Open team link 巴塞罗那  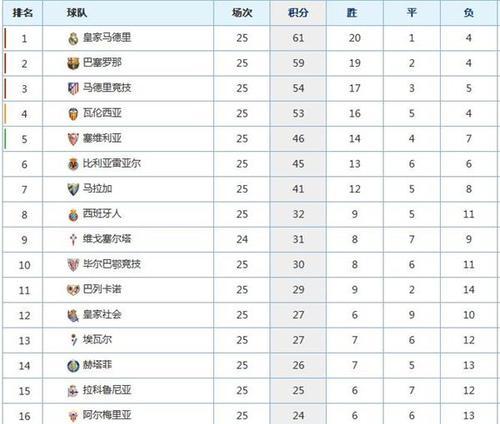tap(102, 62)
